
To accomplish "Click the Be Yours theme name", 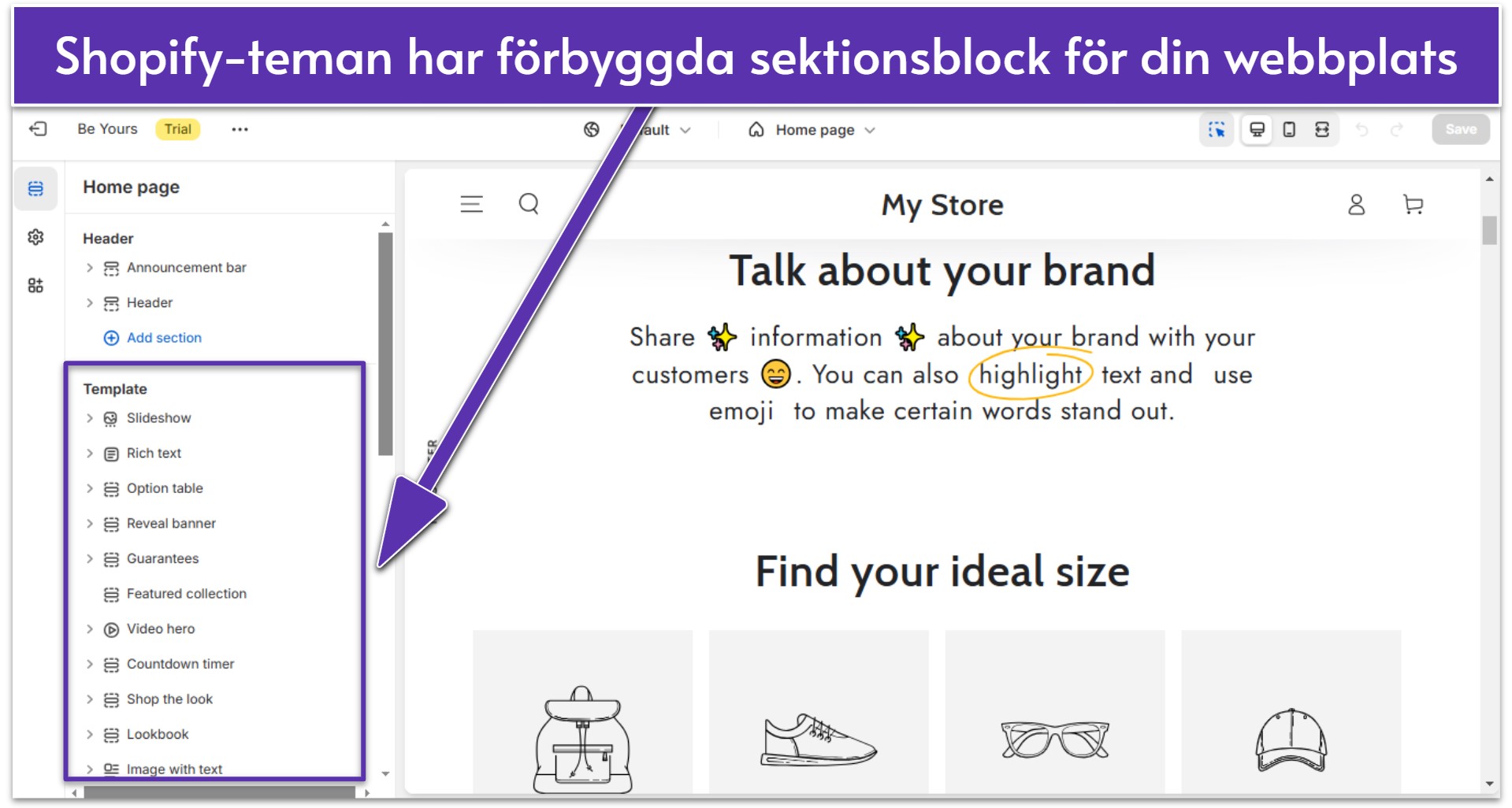I will tap(107, 129).
